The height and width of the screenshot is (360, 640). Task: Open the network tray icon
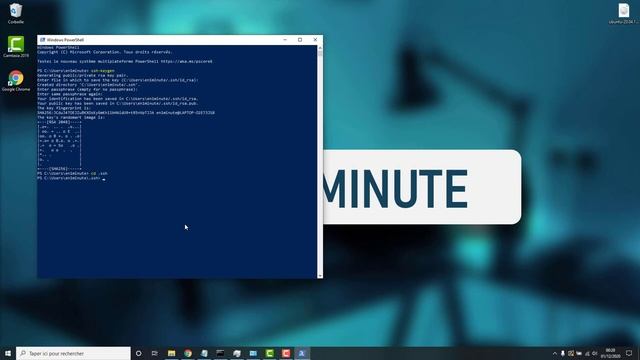(x=587, y=353)
